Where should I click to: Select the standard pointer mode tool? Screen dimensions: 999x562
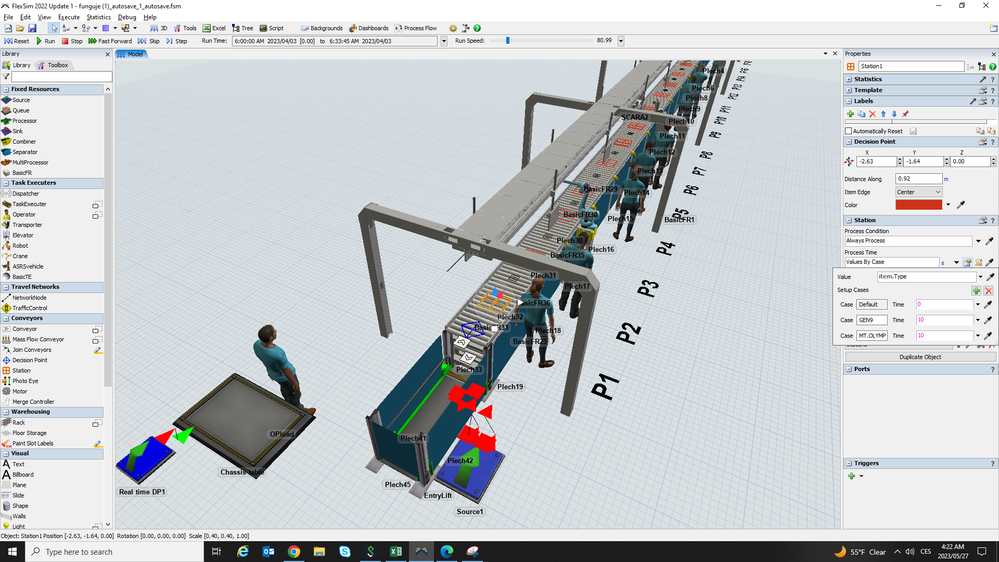(x=54, y=28)
